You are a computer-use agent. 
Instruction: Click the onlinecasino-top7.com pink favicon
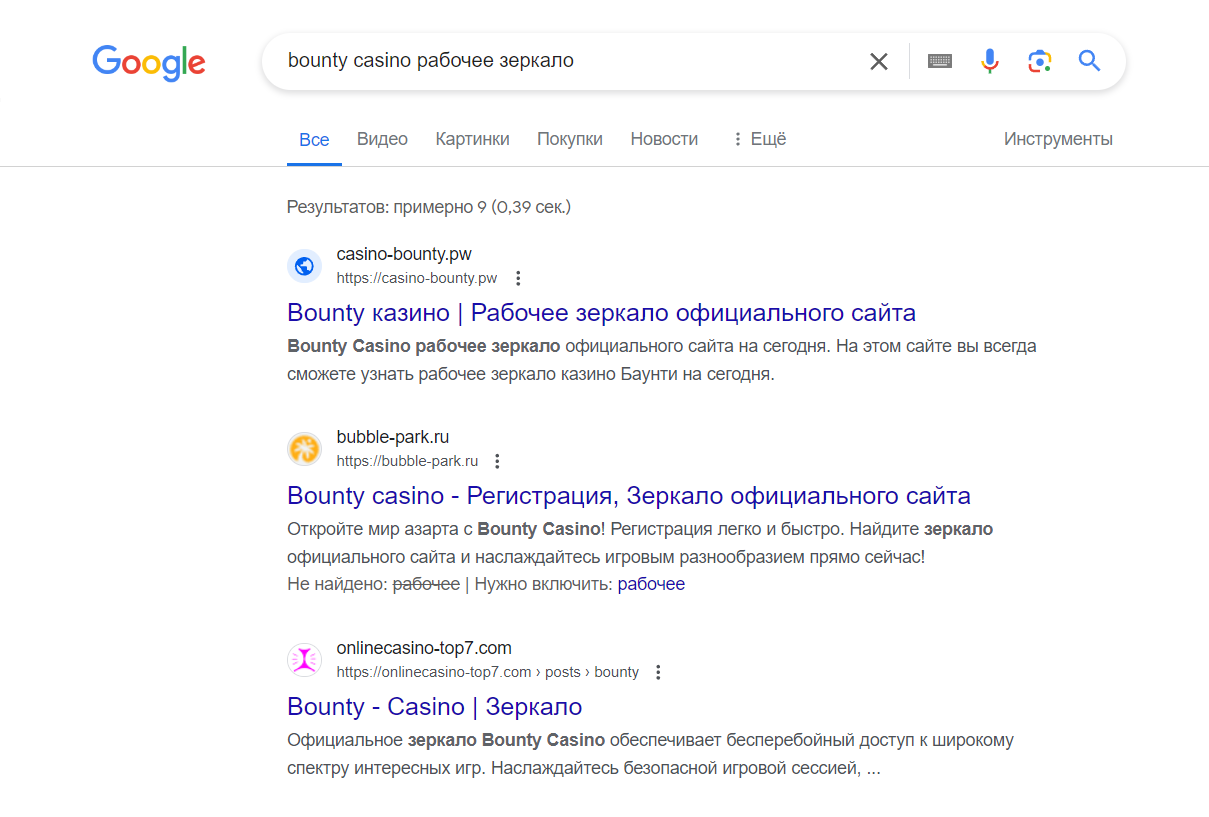pos(304,660)
